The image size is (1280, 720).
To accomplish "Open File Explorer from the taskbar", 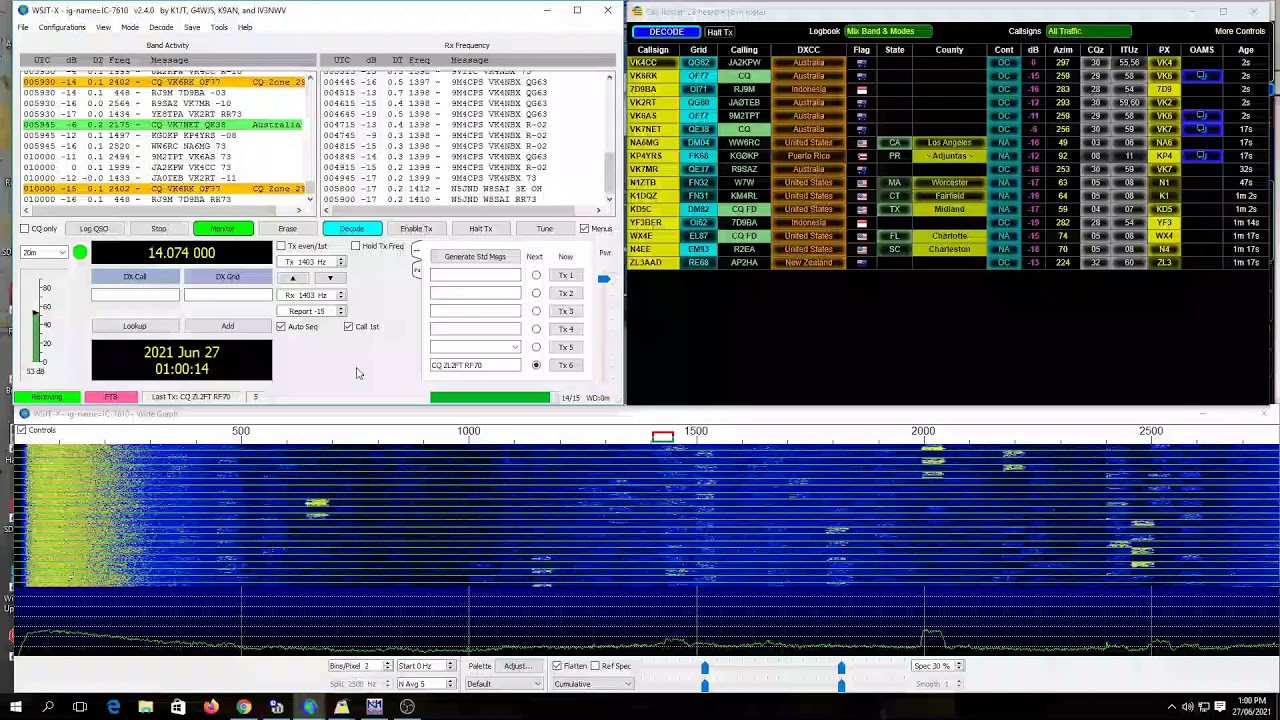I will 145,707.
